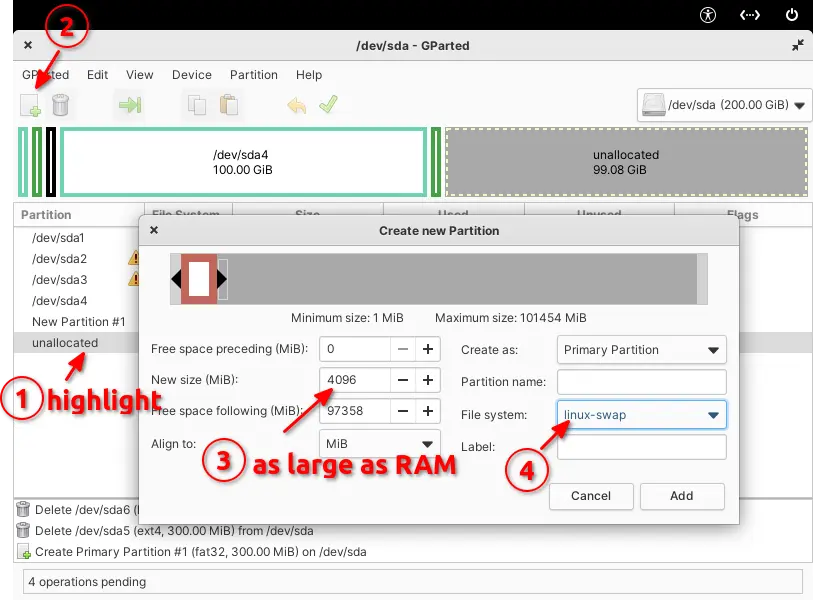Image resolution: width=813 pixels, height=600 pixels.
Task: Click the delete partition trash icon
Action: [x=61, y=105]
